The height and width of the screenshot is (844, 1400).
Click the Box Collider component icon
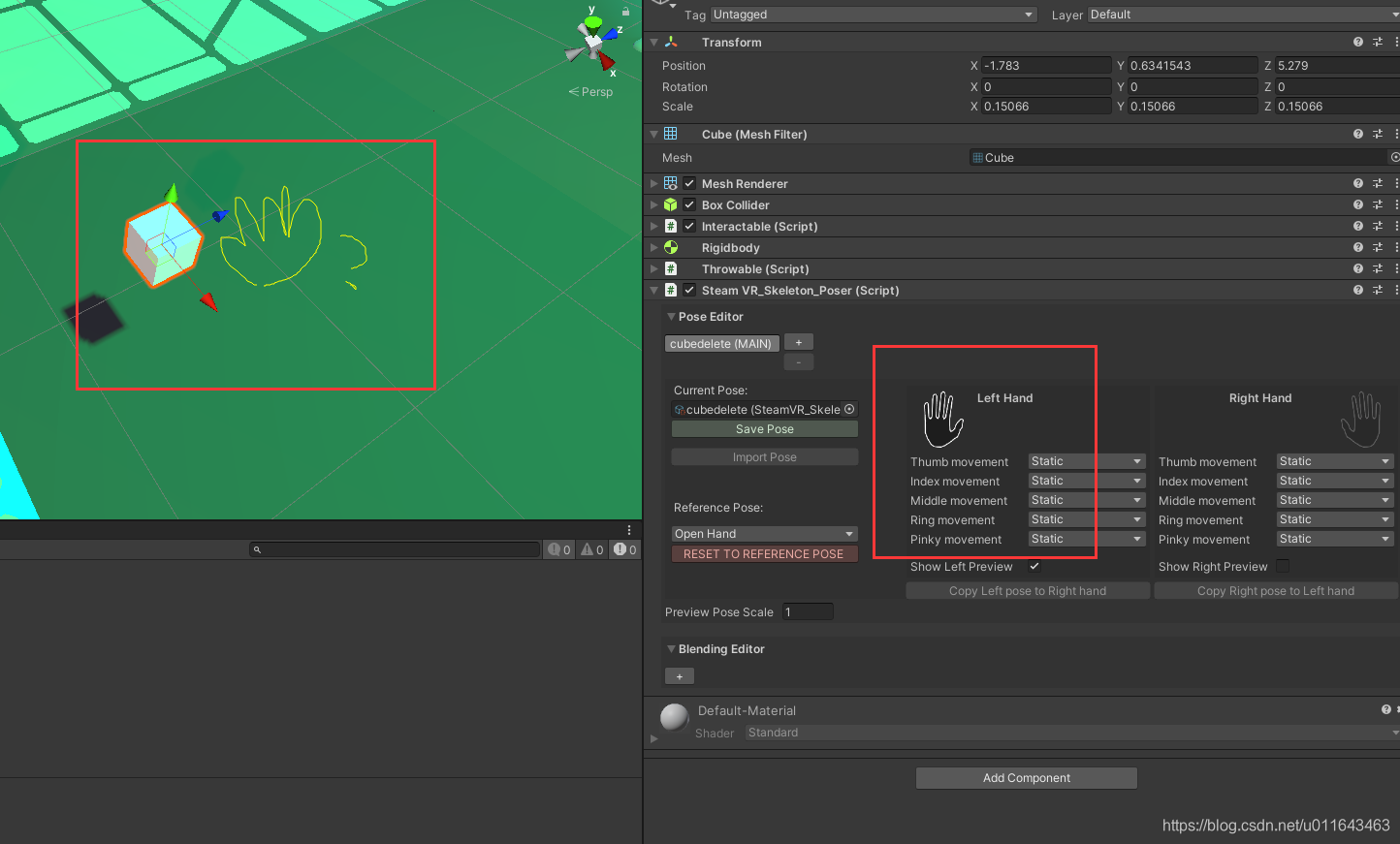[x=670, y=204]
